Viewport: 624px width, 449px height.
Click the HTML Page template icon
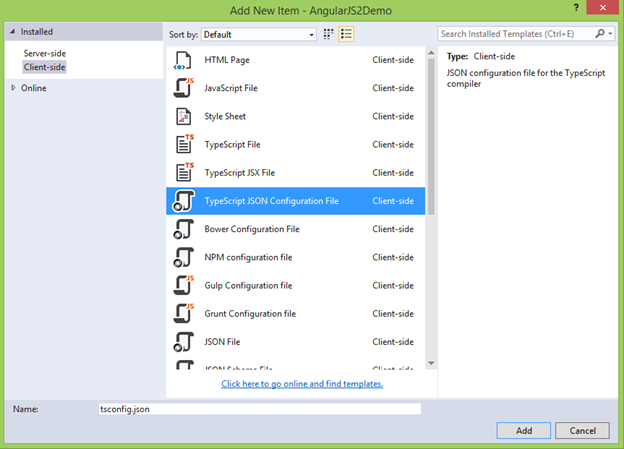coord(183,61)
